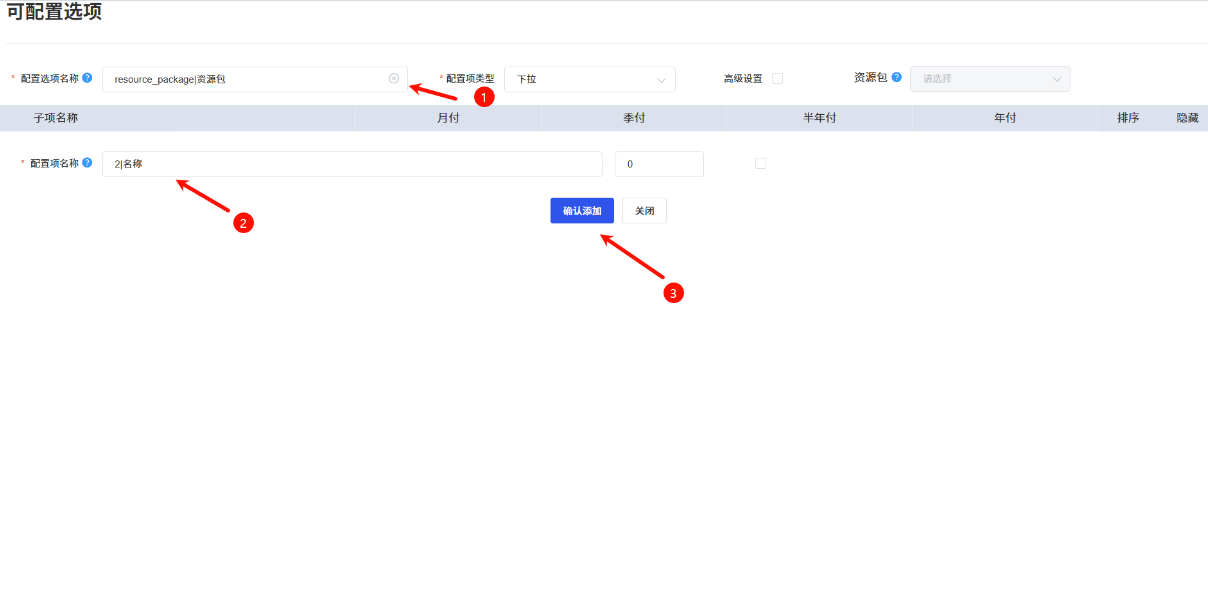Click the 确认添加 confirm button
The height and width of the screenshot is (601, 1208).
[x=581, y=210]
